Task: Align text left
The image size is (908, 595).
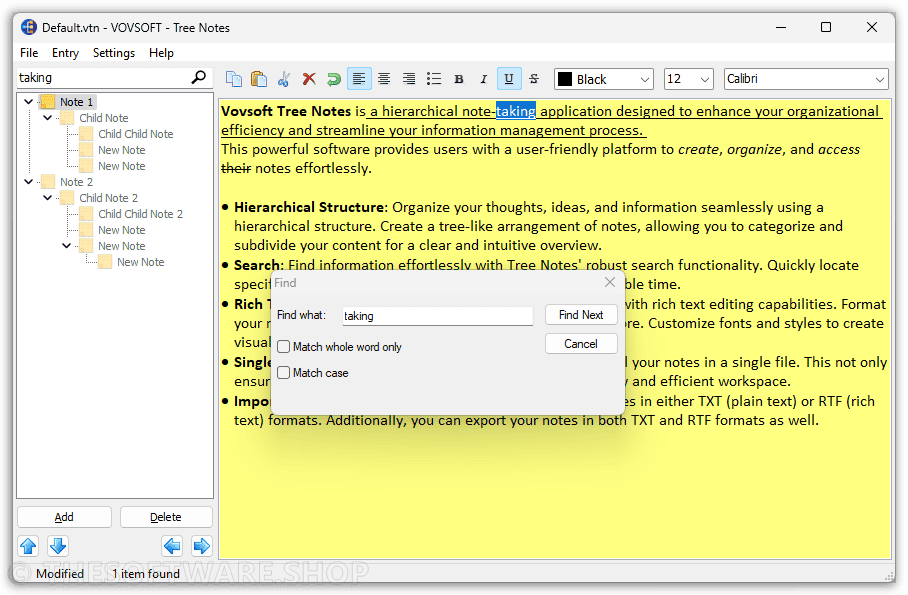Action: pos(359,79)
